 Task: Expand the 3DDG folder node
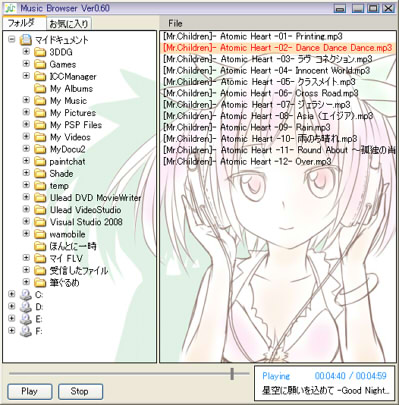coord(26,52)
